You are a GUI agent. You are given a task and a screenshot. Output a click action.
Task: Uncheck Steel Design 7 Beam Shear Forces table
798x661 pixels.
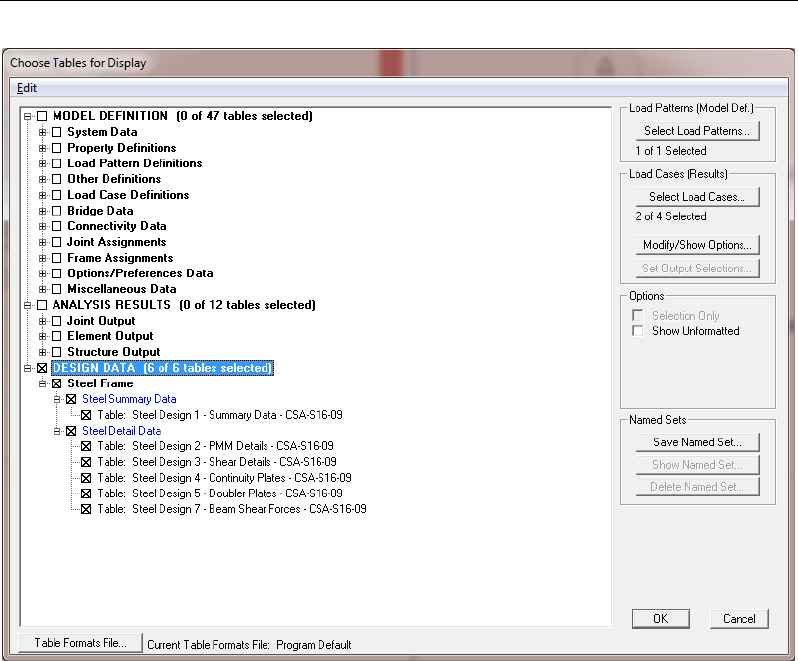pos(86,509)
